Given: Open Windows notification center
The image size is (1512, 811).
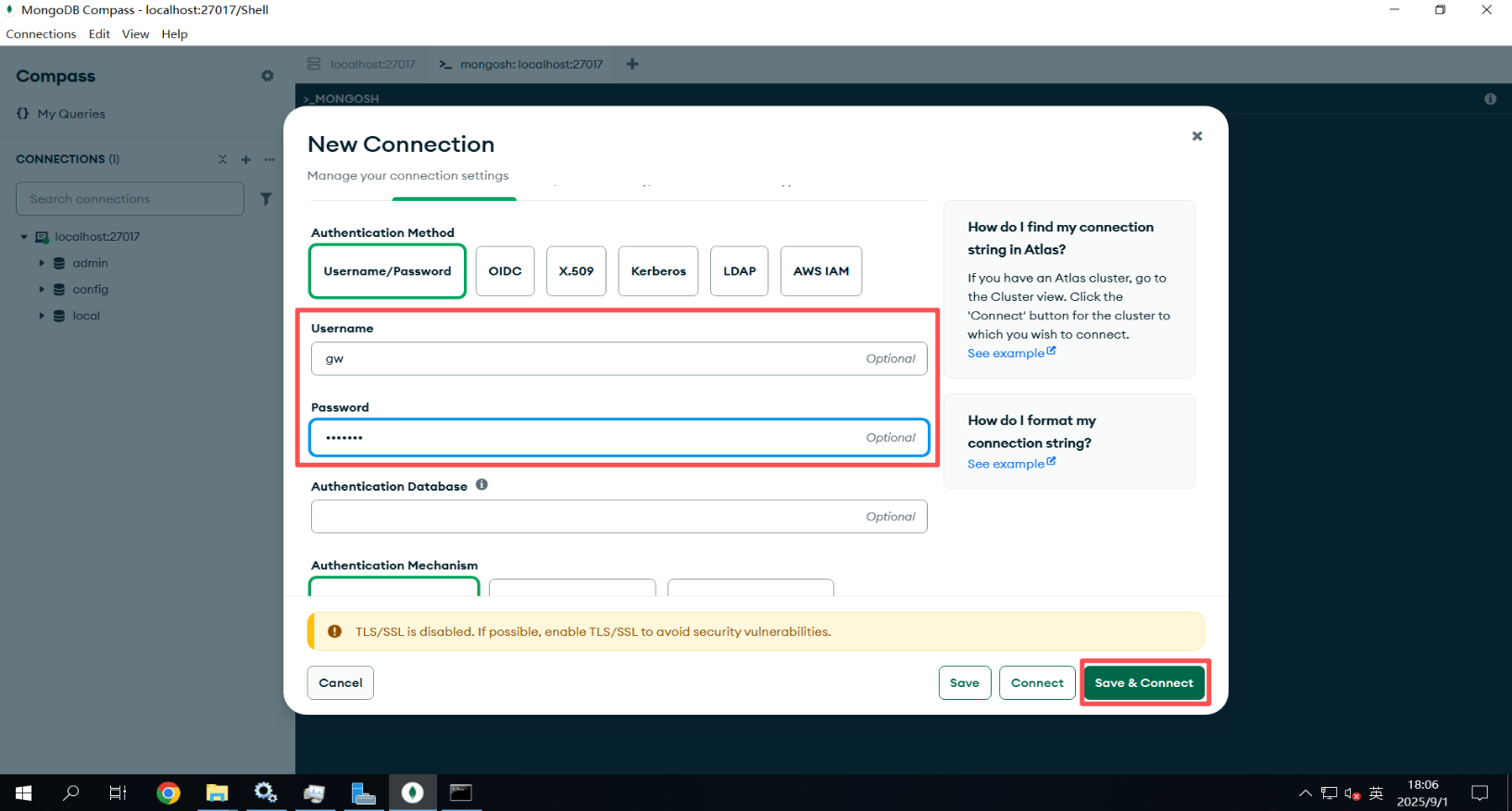Looking at the screenshot, I should 1481,793.
